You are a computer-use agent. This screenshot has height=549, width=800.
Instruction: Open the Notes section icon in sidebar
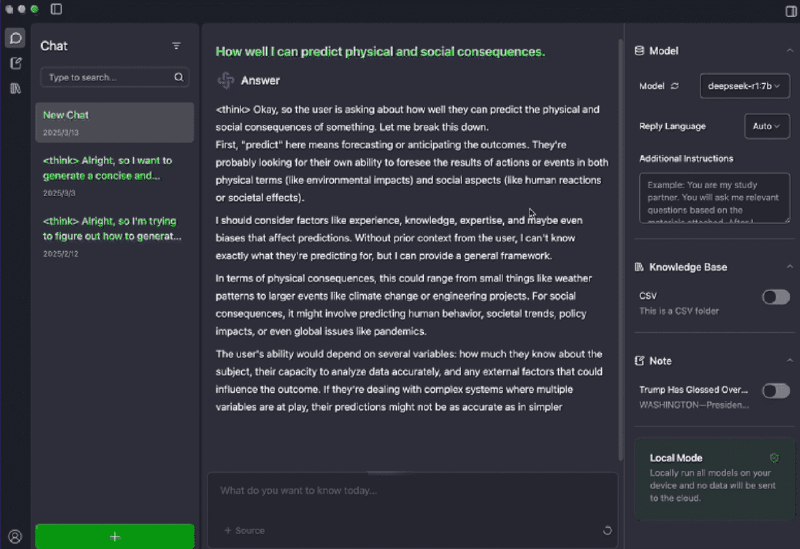tap(15, 63)
